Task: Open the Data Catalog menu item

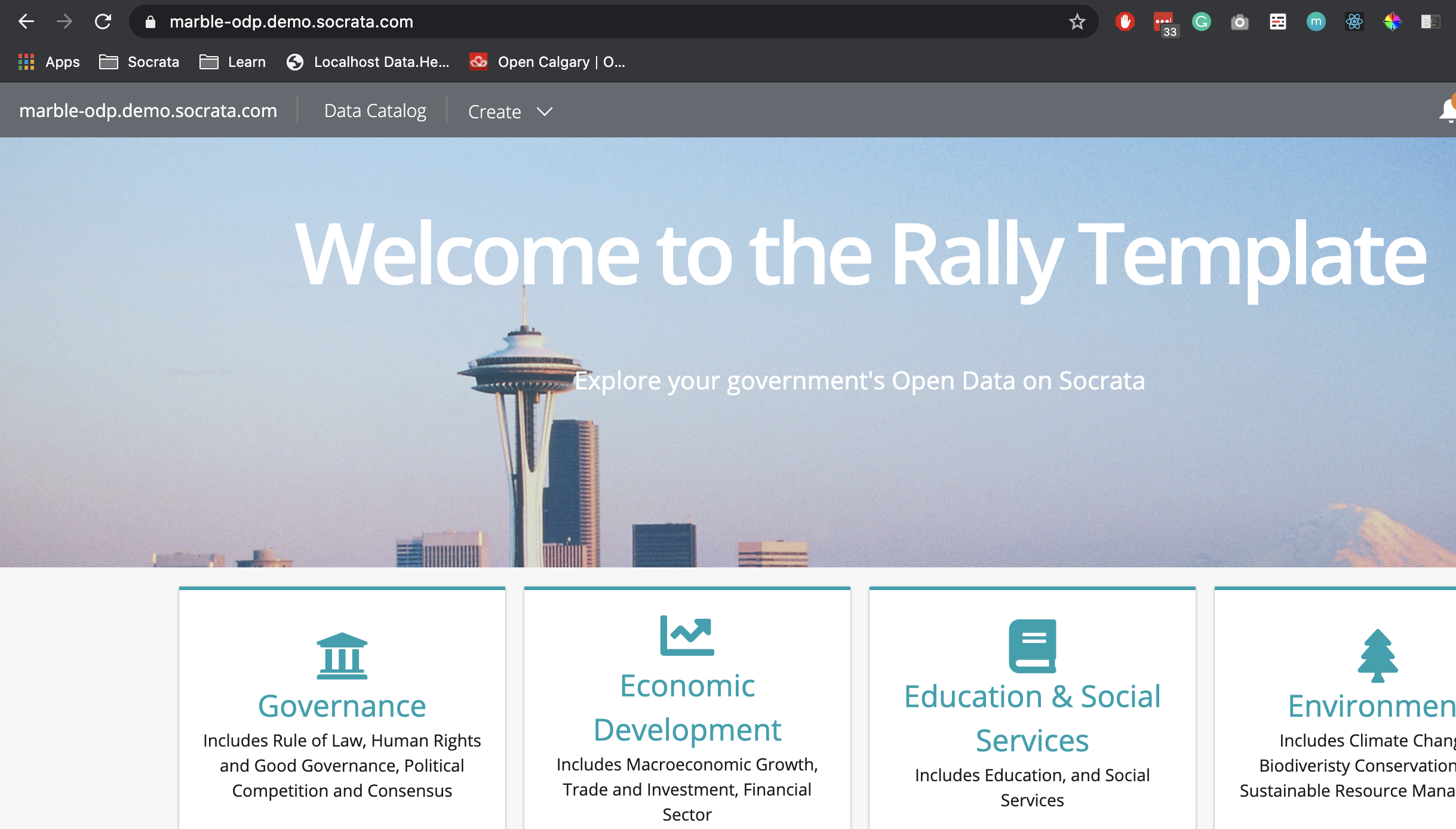Action: pyautogui.click(x=375, y=111)
